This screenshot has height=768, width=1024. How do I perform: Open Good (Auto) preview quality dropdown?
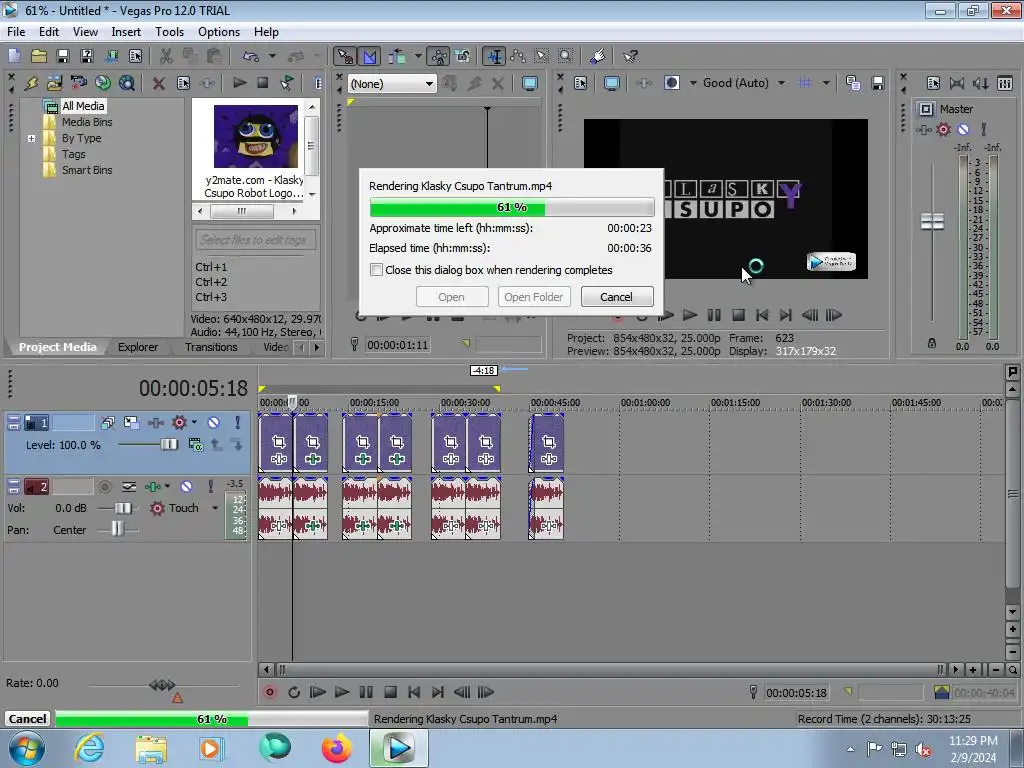(781, 83)
